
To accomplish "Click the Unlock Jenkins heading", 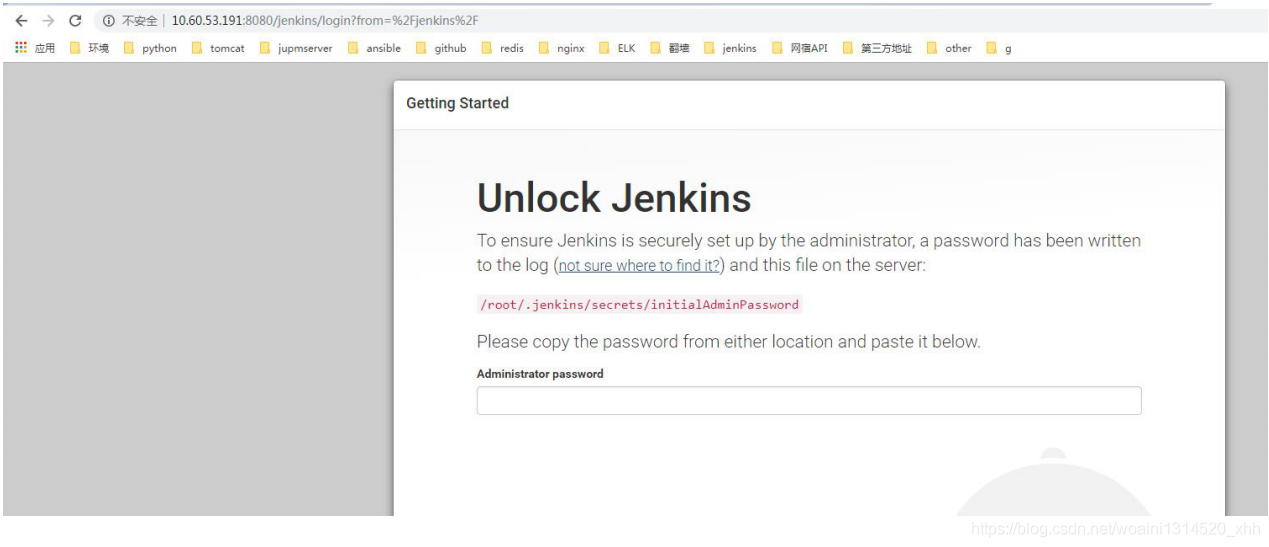I will click(614, 198).
